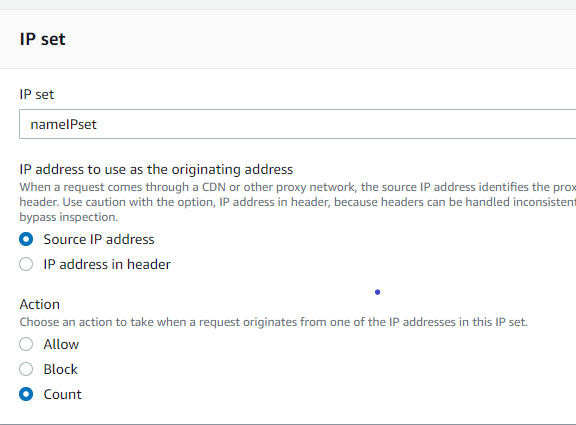Click the 'IP address in header' label text

[107, 264]
